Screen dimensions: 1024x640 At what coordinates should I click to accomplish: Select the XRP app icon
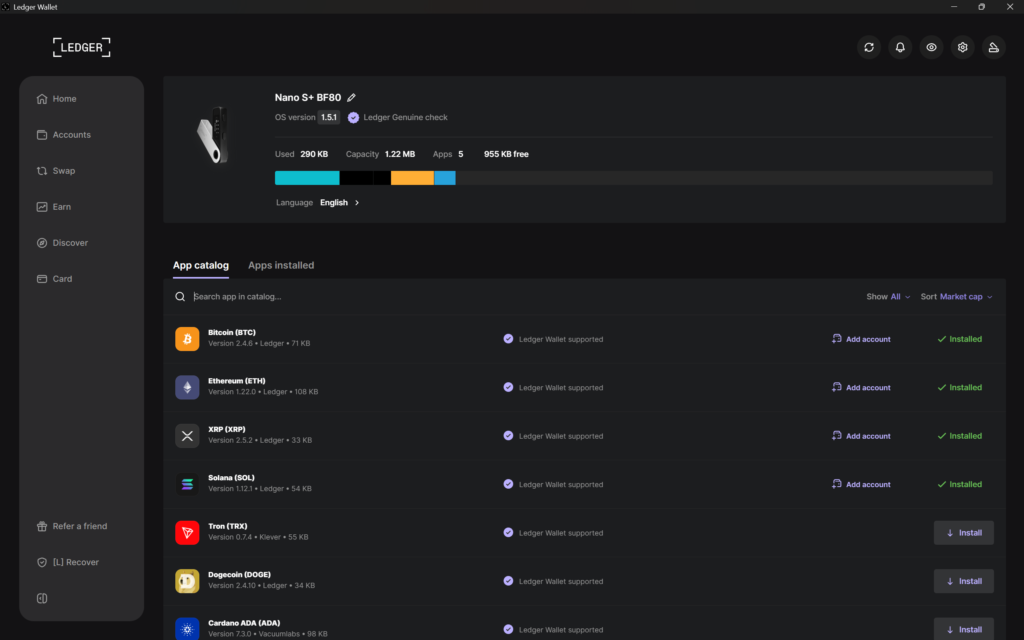(187, 436)
